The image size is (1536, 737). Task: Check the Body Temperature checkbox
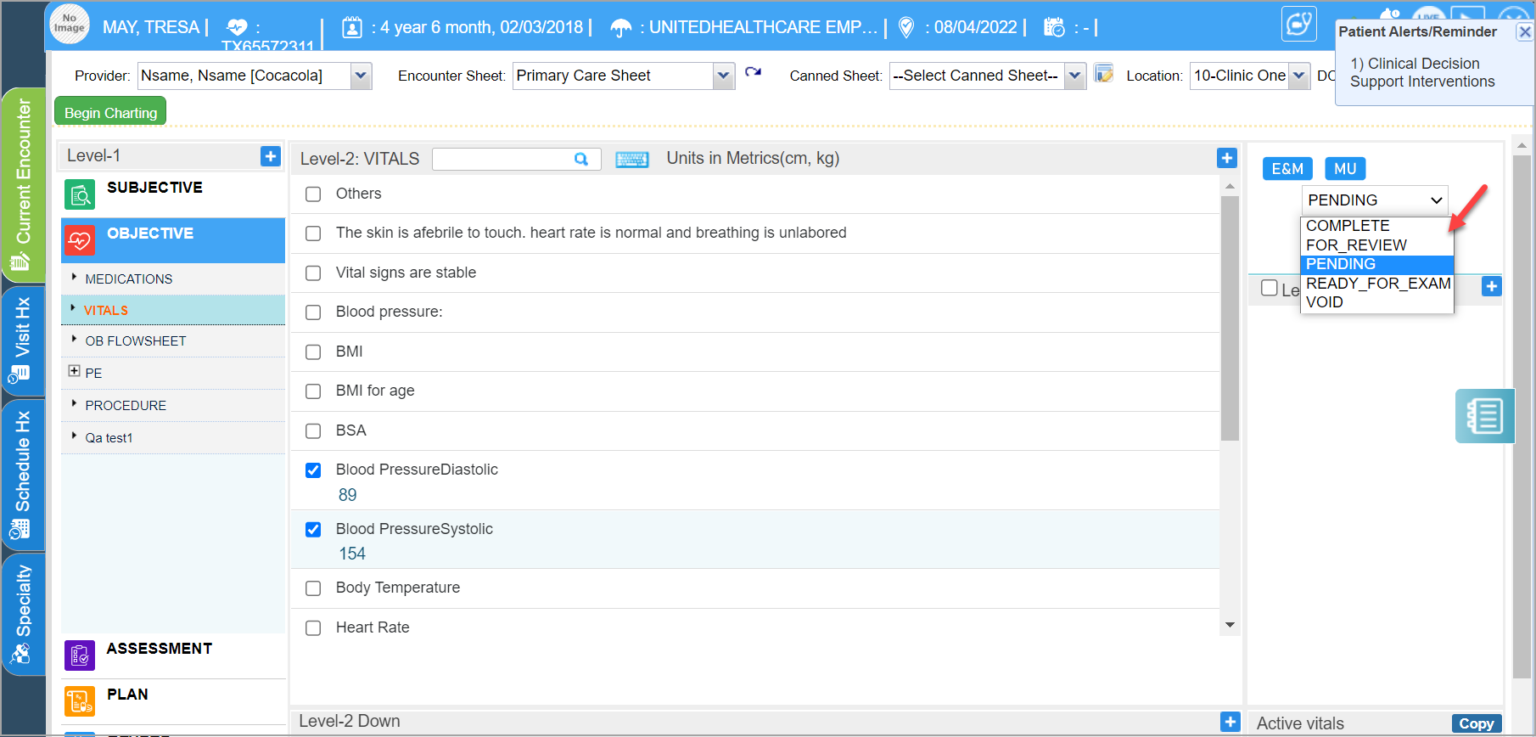pos(313,588)
